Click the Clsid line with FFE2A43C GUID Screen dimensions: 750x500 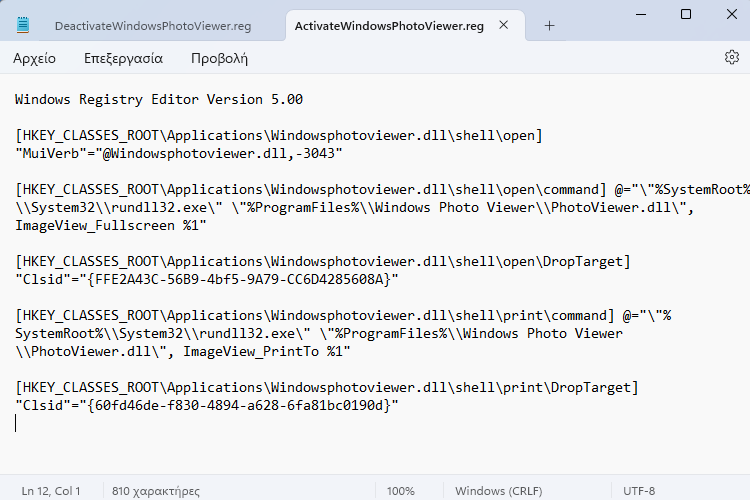207,279
